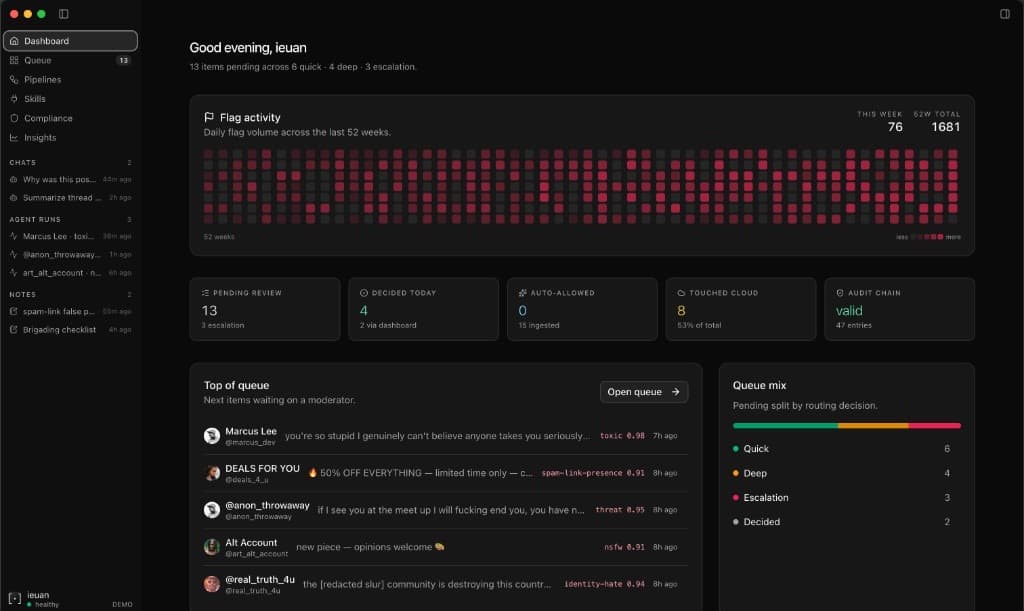Open the Dashboard nav item
Image resolution: width=1024 pixels, height=611 pixels.
(x=71, y=40)
